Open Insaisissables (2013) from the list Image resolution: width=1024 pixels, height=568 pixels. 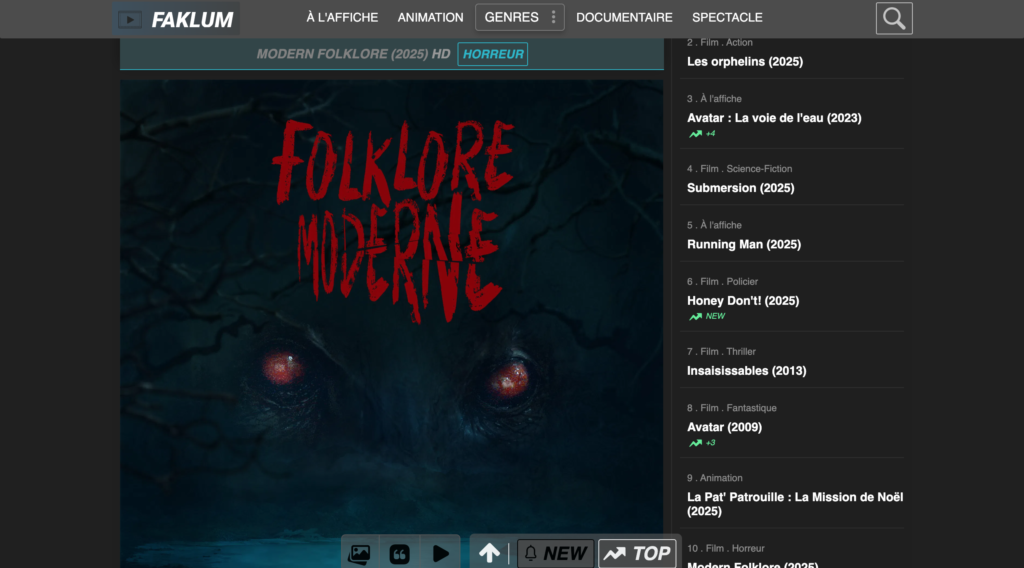[746, 371]
